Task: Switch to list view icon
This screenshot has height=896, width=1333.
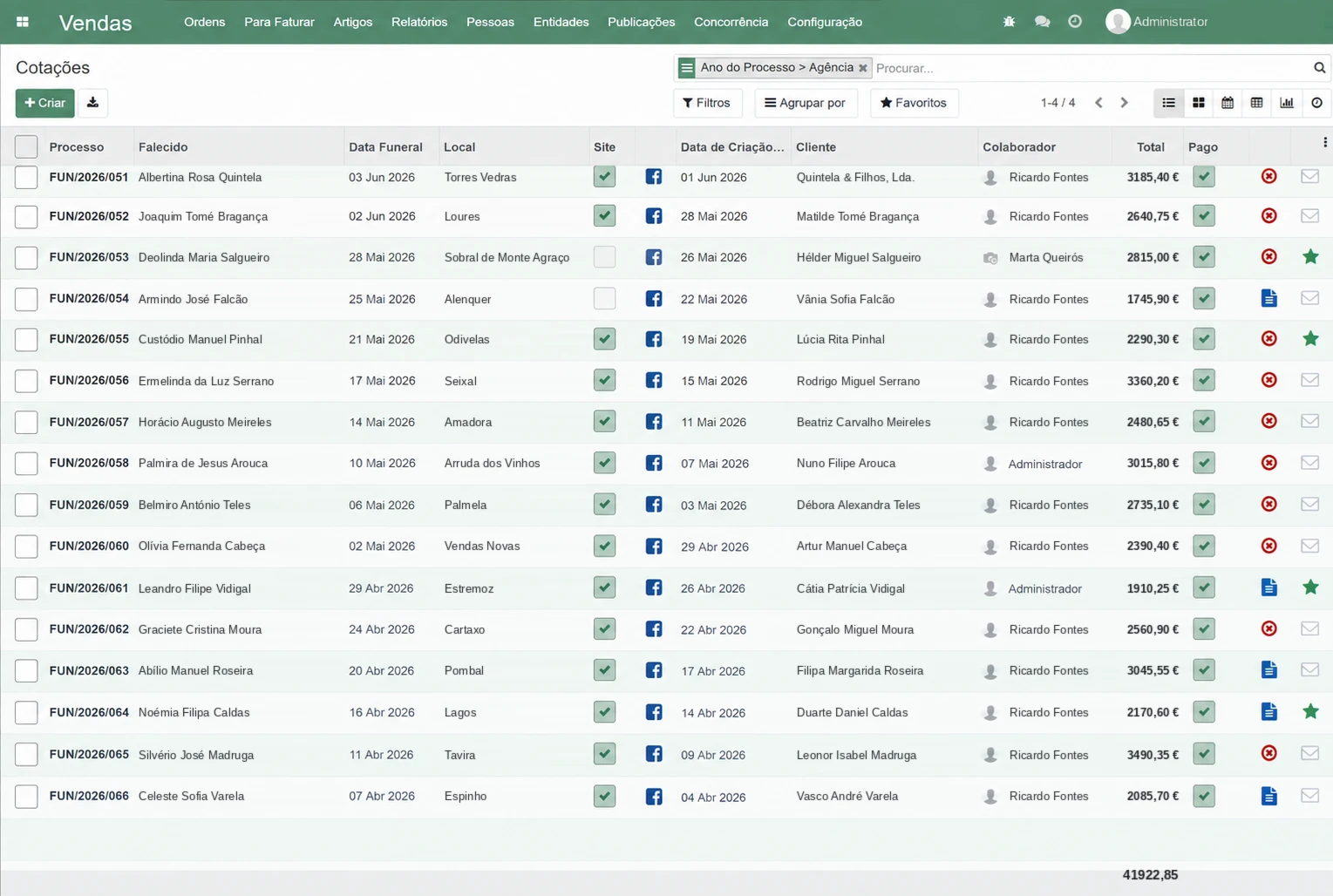Action: (1168, 103)
